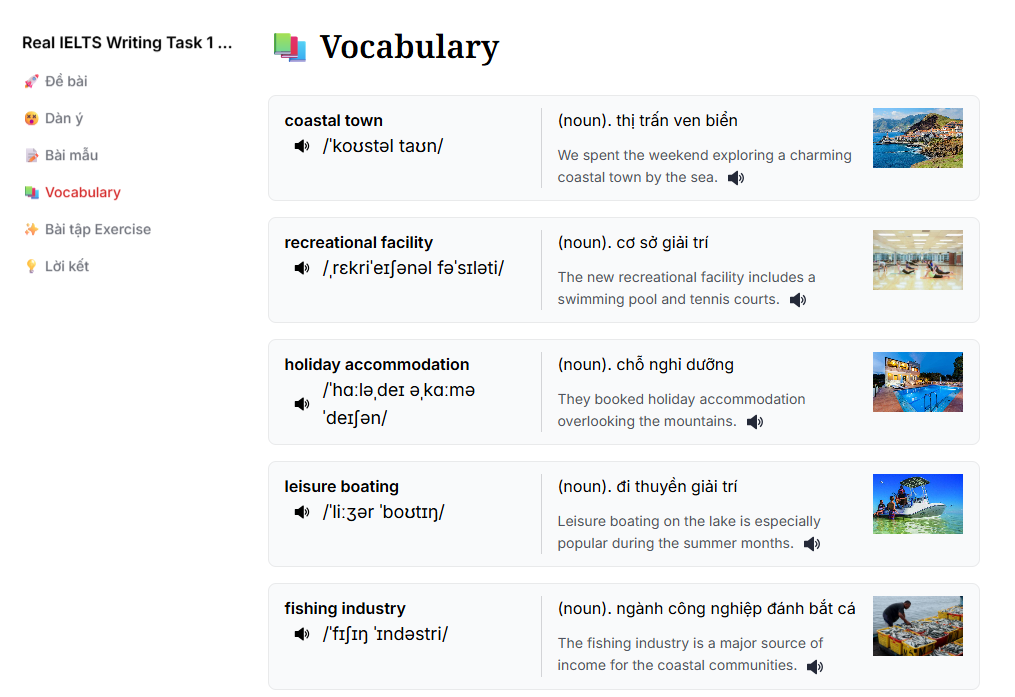Jump to the Lời kết section
The height and width of the screenshot is (697, 1015).
66,266
